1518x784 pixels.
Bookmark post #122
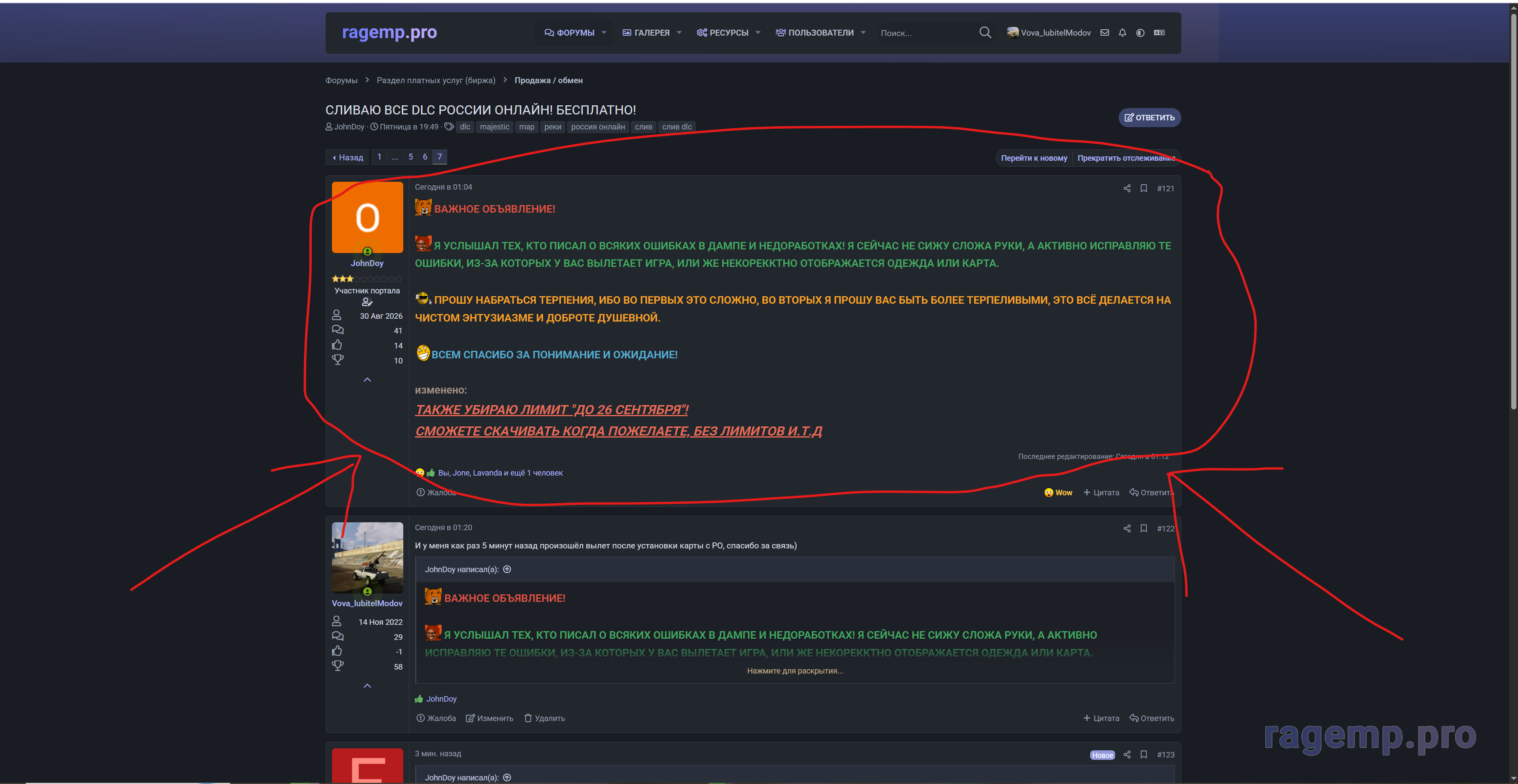coord(1144,528)
